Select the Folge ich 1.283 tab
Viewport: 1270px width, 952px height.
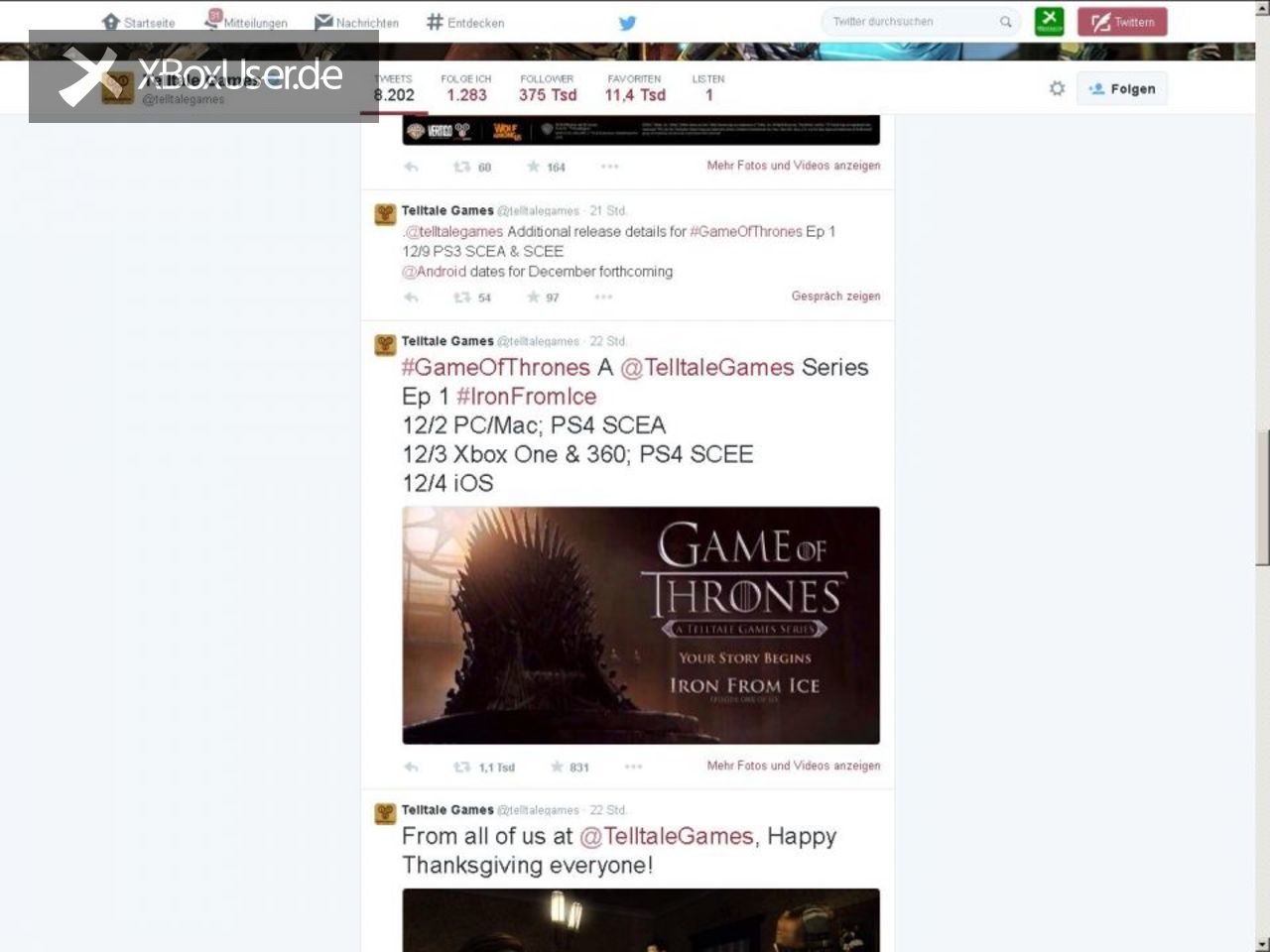click(466, 88)
